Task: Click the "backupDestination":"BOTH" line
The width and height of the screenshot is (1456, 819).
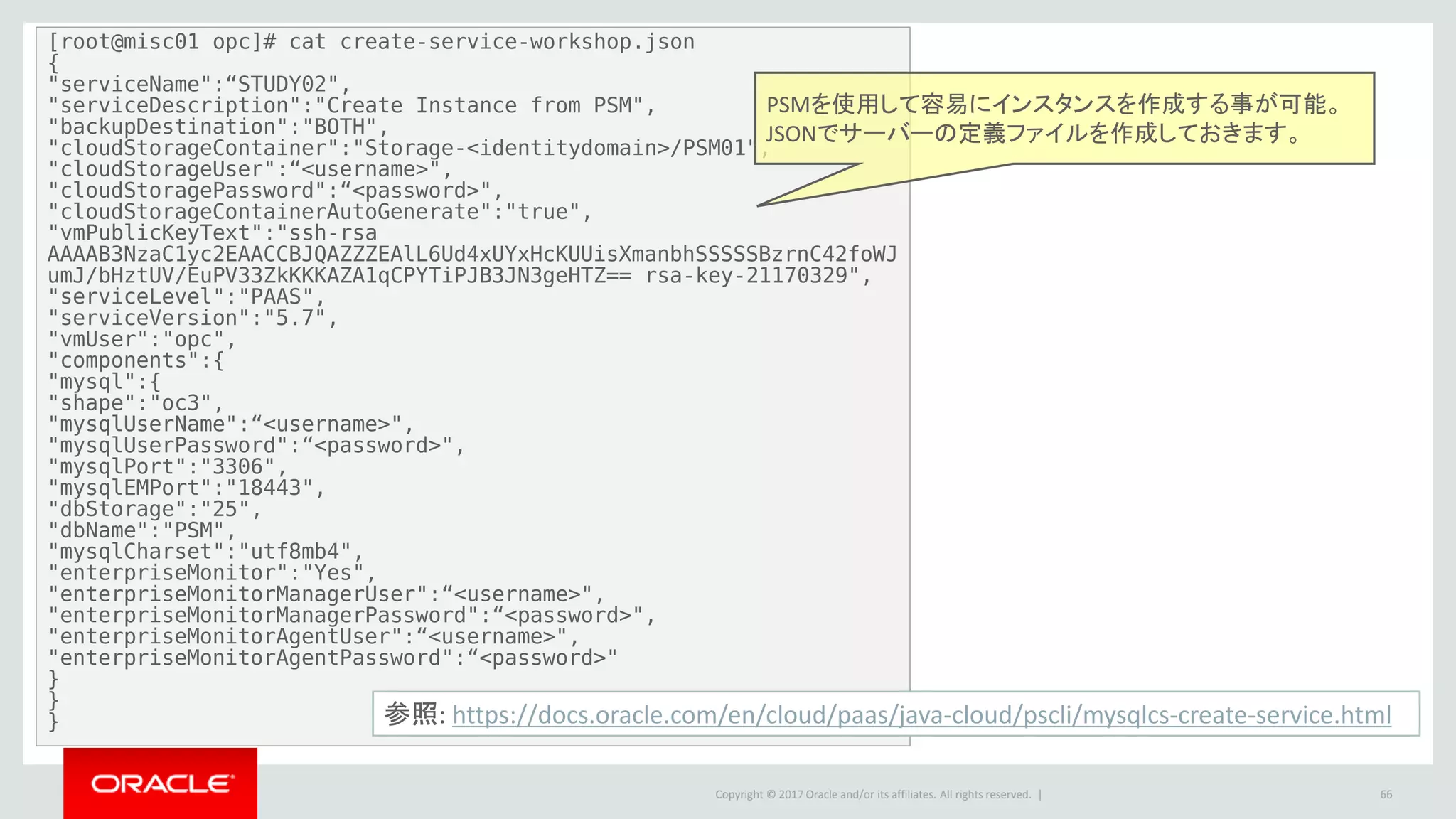Action: coord(218,127)
